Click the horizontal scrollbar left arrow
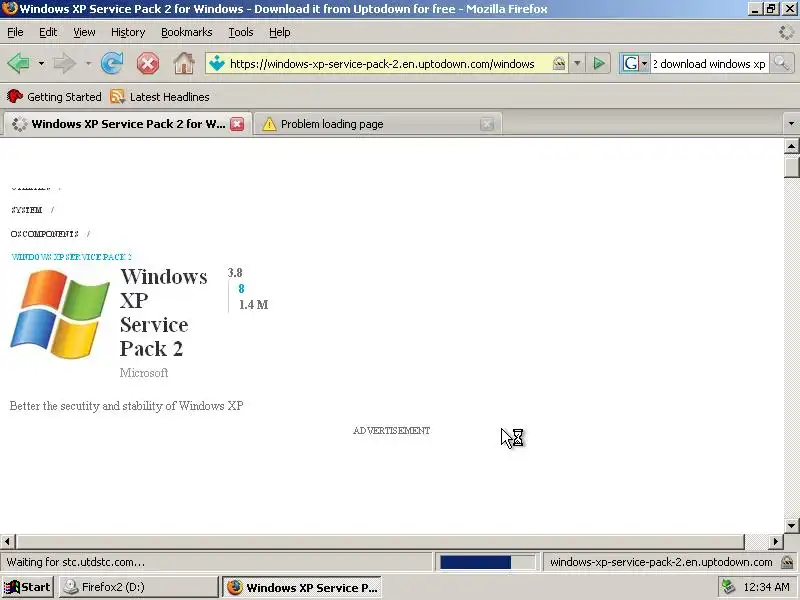The height and width of the screenshot is (600, 800). point(8,541)
